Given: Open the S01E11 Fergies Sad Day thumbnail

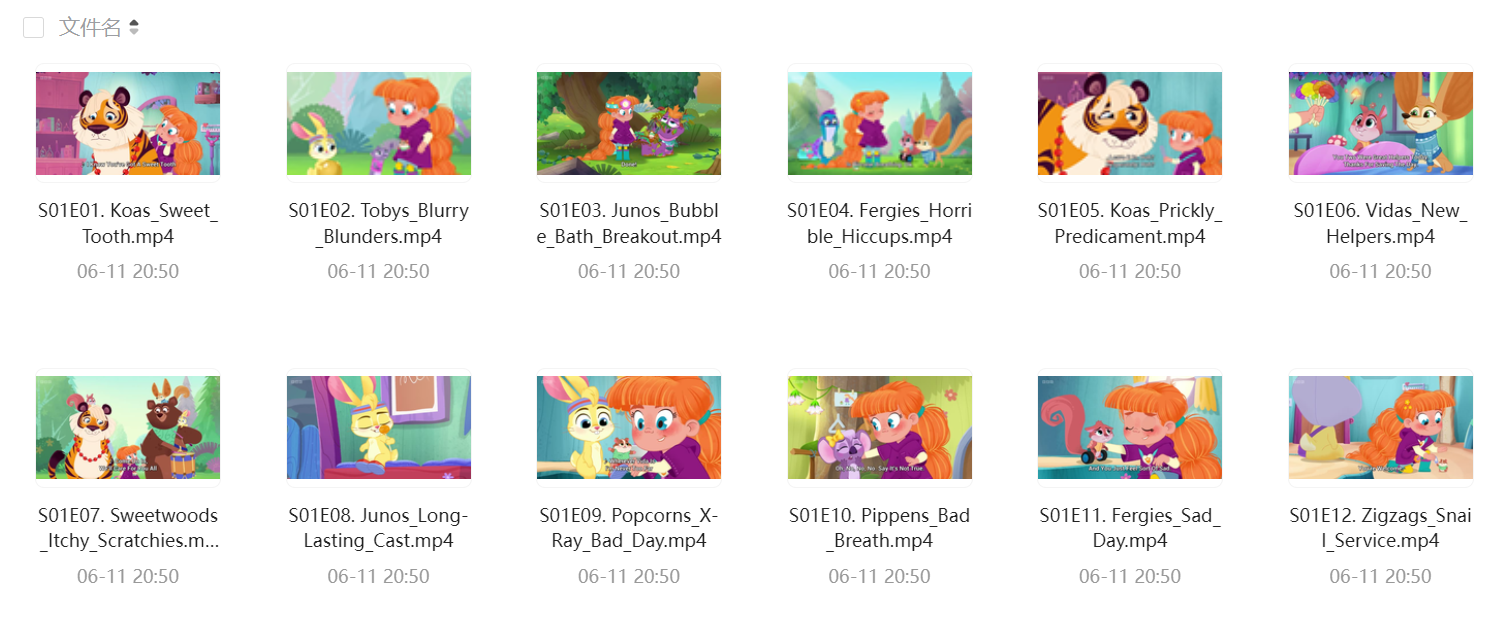Looking at the screenshot, I should click(1130, 427).
